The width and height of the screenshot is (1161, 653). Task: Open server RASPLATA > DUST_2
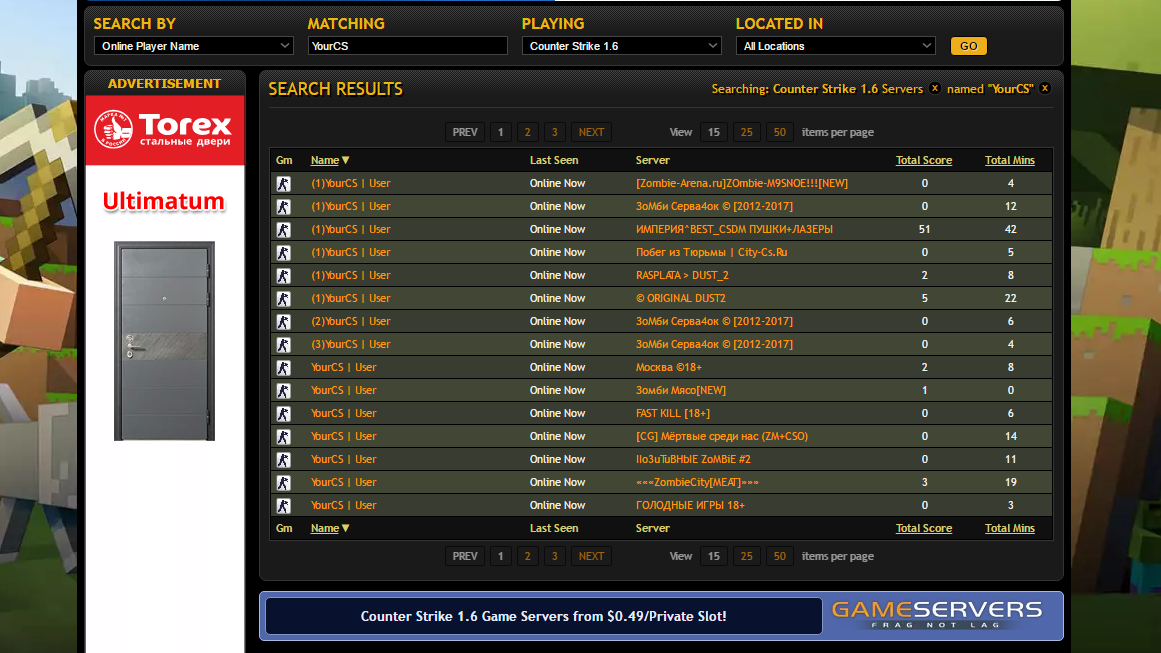click(x=682, y=275)
